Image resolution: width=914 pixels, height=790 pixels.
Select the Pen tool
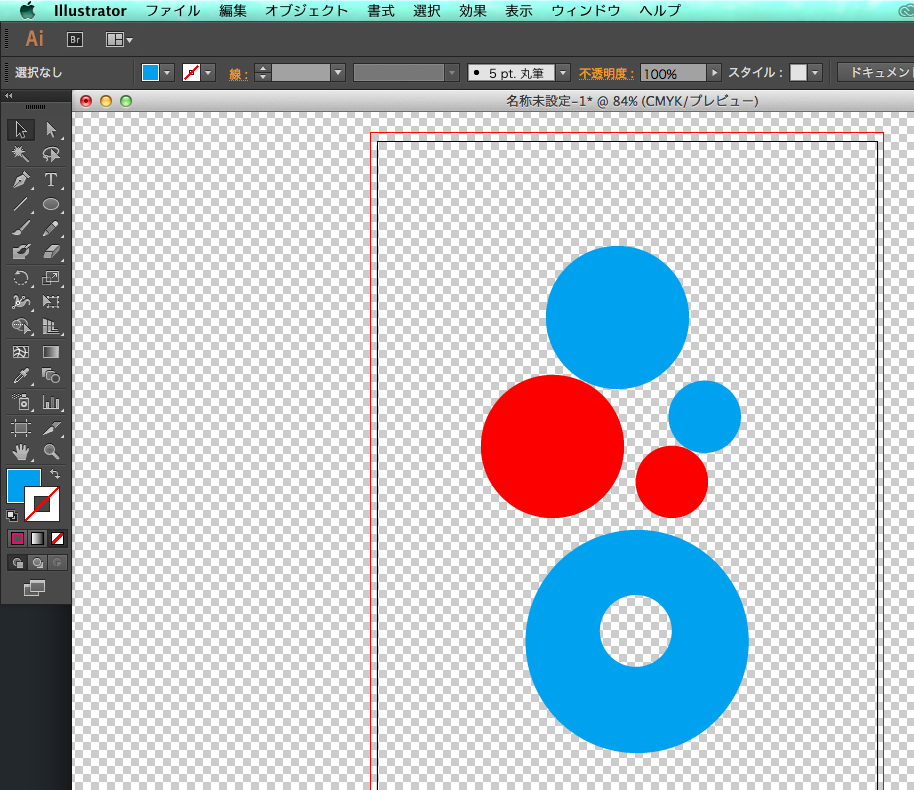21,180
